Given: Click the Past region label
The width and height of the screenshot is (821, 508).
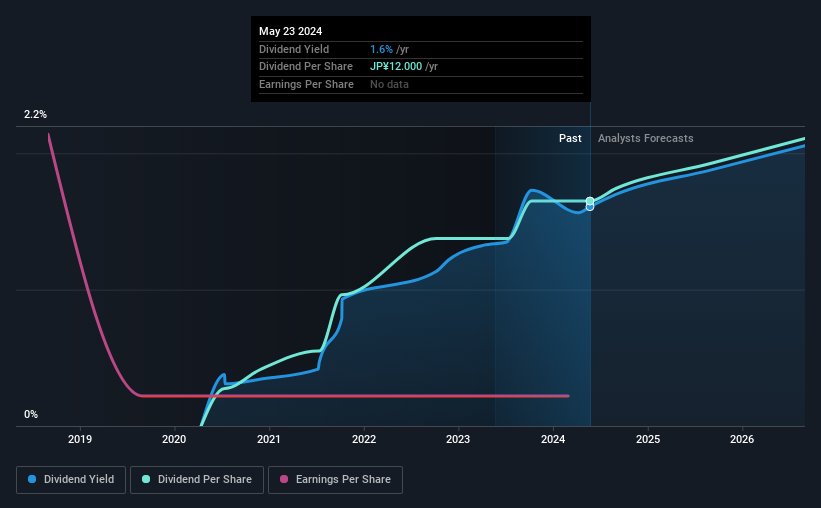Looking at the screenshot, I should tap(570, 138).
